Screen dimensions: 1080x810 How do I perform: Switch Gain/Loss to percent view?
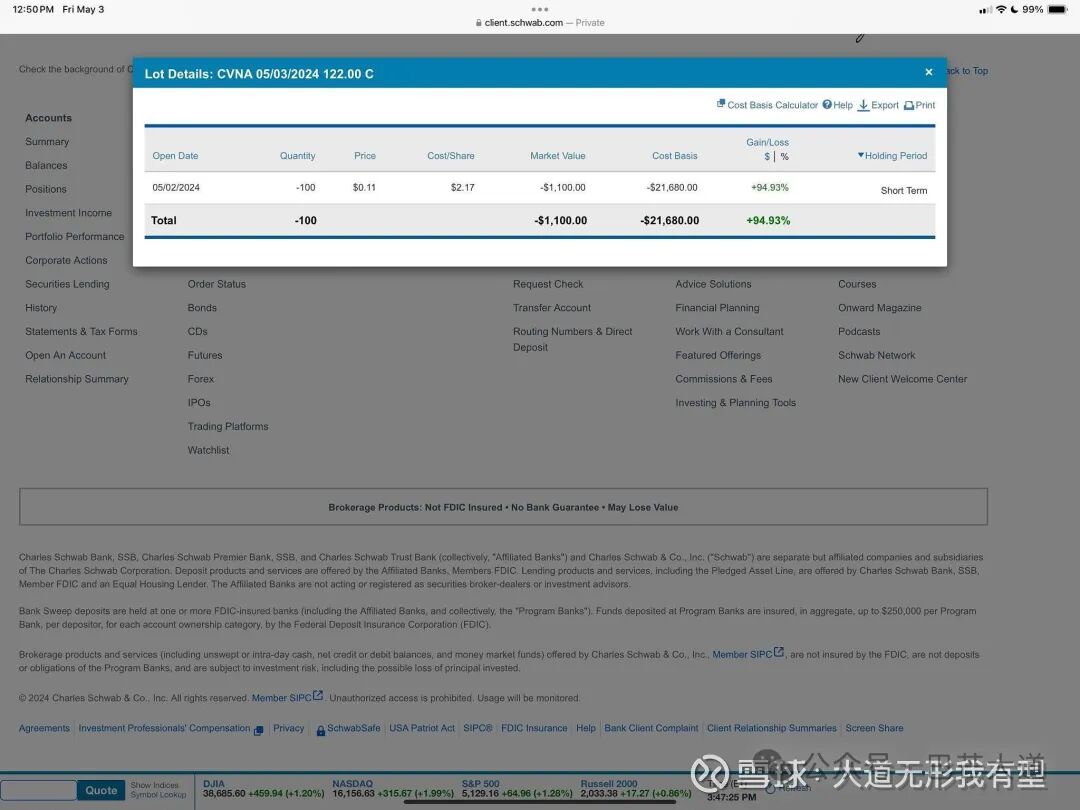click(x=784, y=156)
